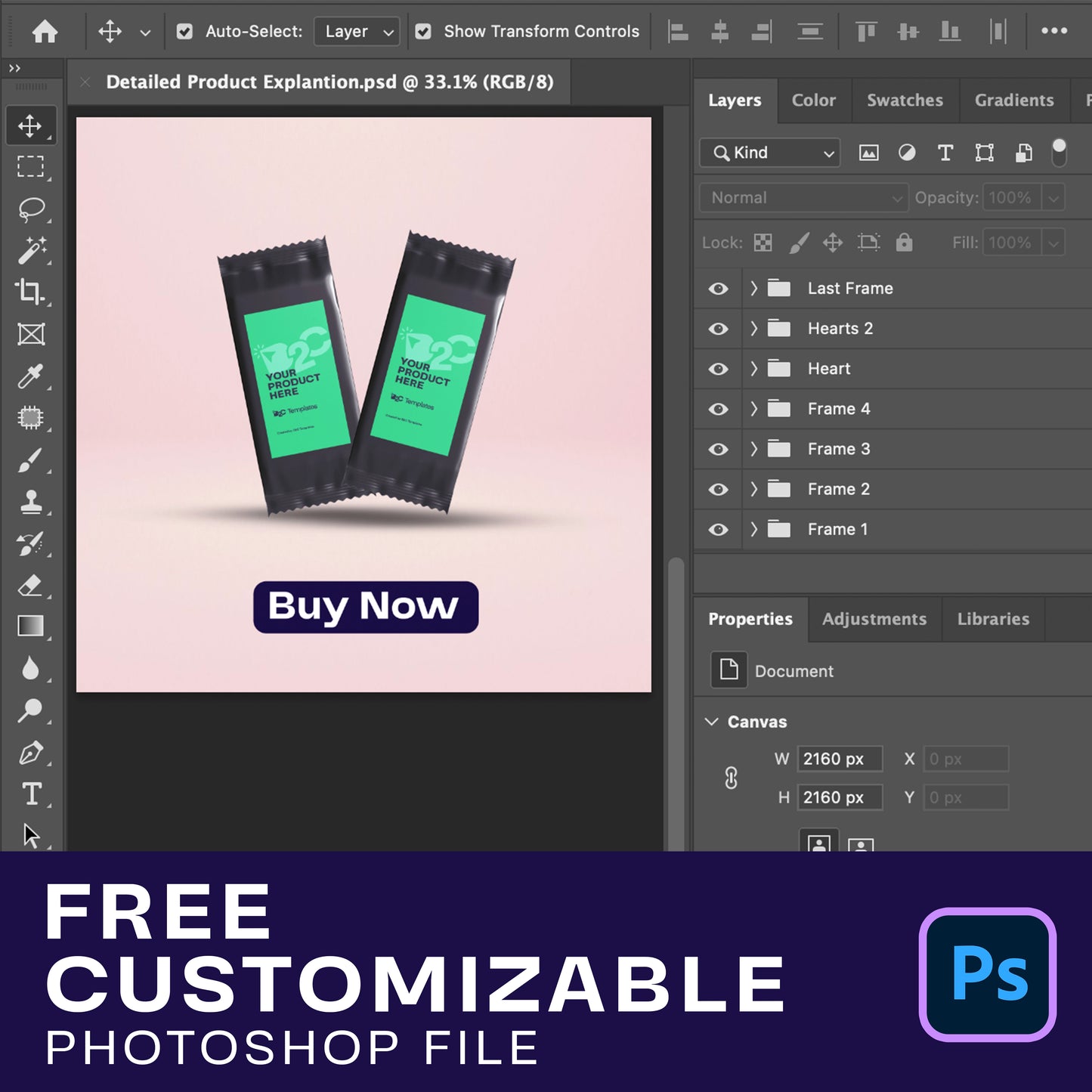Open the Auto-Select Layer dropdown

pyautogui.click(x=357, y=32)
